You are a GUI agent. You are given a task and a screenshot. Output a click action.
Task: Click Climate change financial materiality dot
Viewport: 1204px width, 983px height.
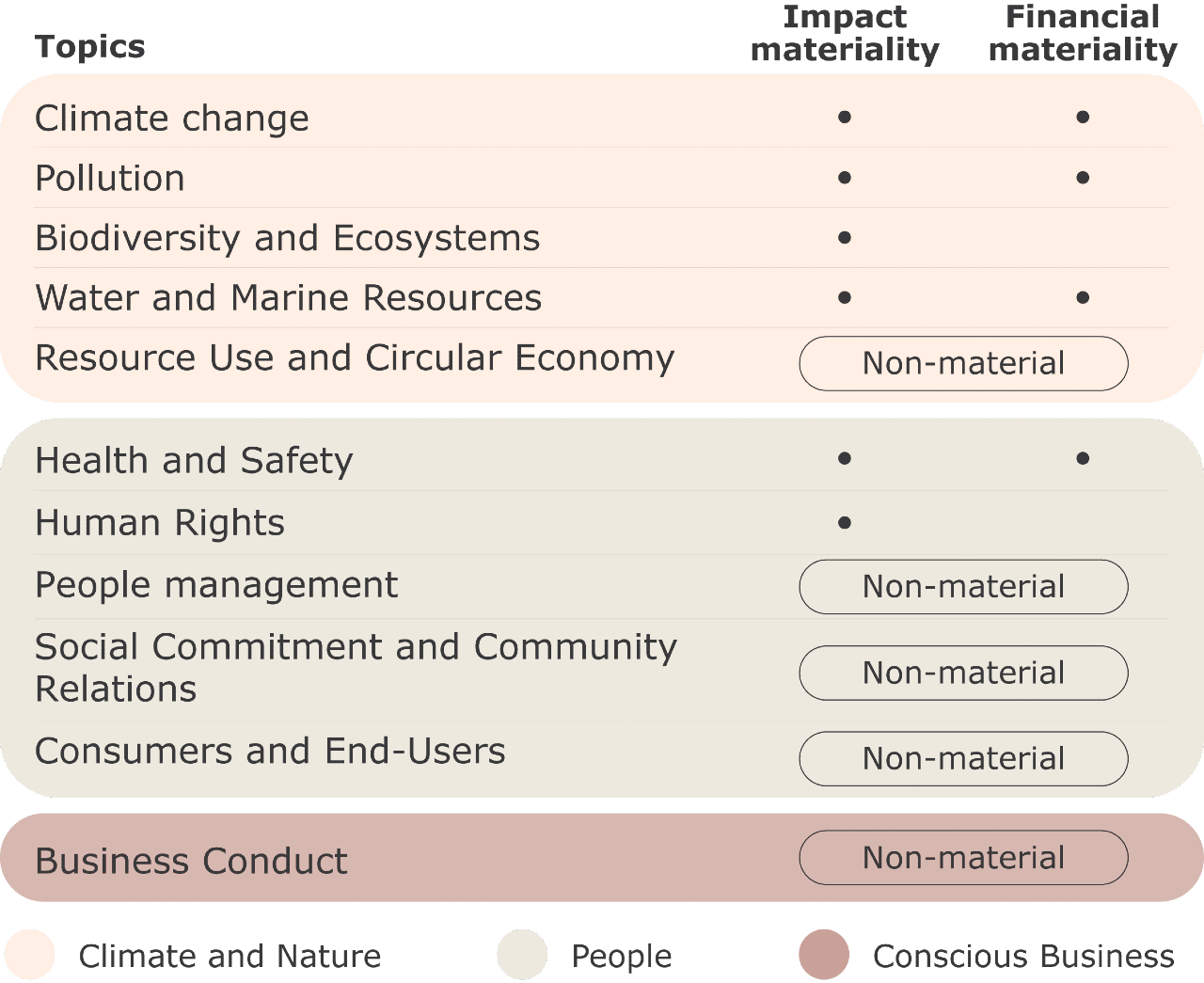coord(1083,118)
